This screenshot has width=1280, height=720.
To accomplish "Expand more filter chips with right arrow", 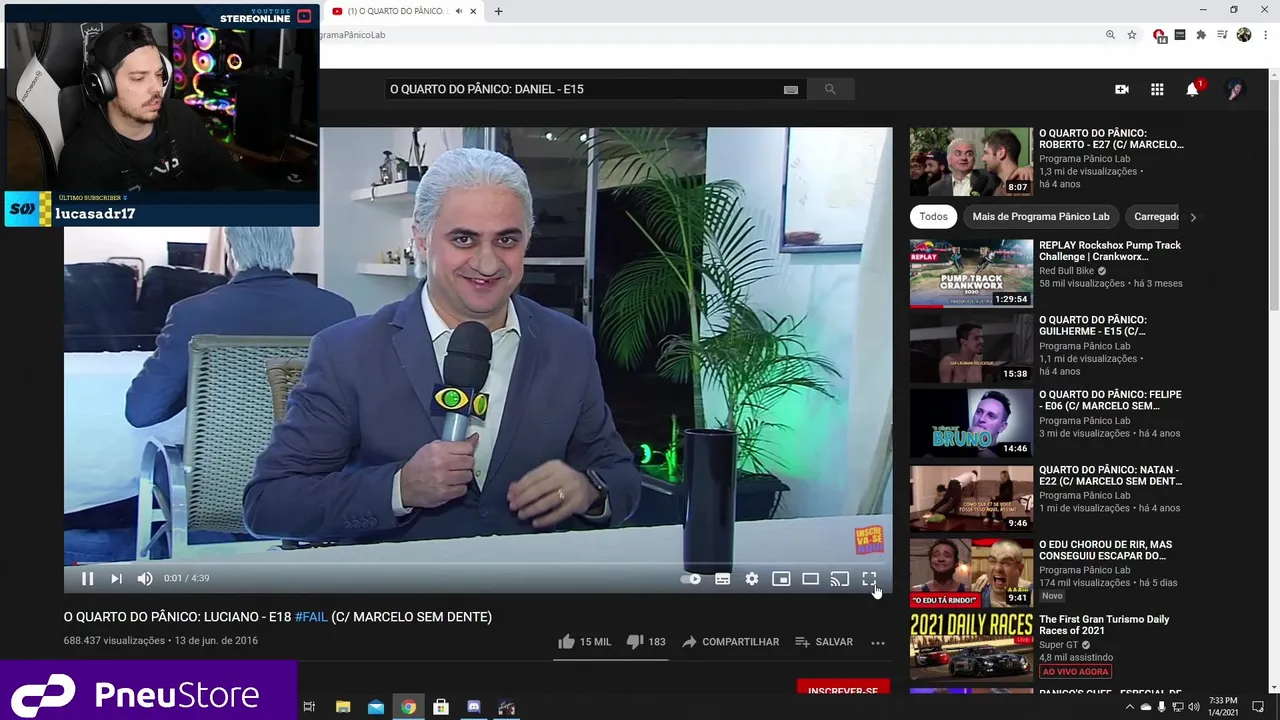I will 1193,216.
